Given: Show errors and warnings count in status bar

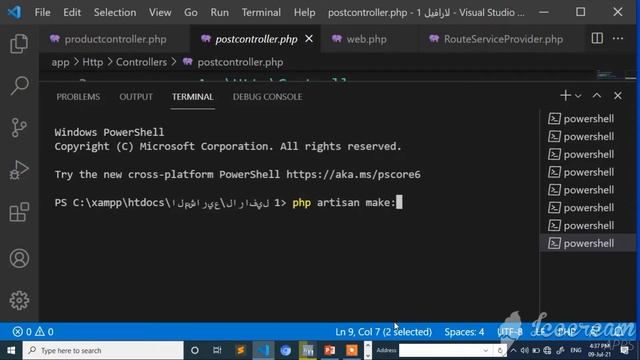Looking at the screenshot, I should [33, 331].
